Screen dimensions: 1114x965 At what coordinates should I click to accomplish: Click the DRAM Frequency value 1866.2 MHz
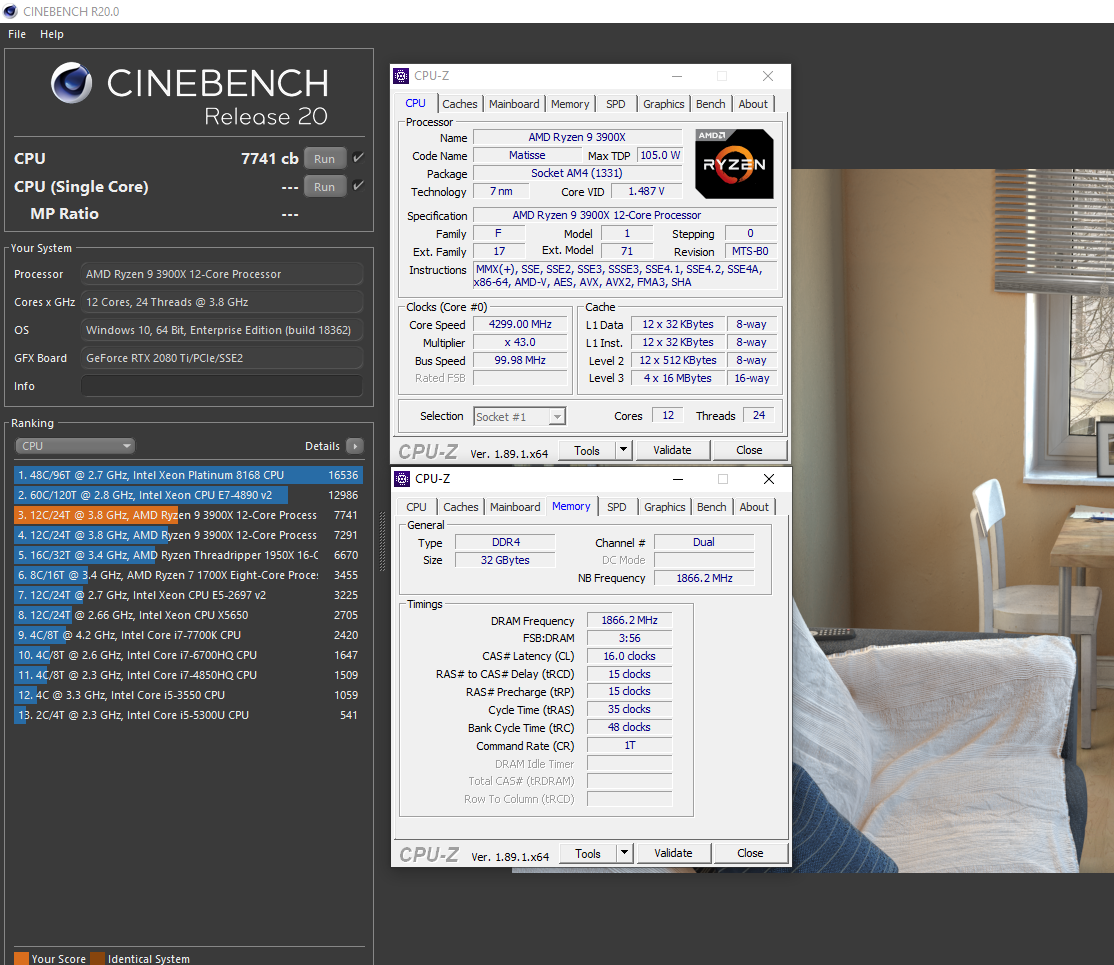tap(629, 620)
